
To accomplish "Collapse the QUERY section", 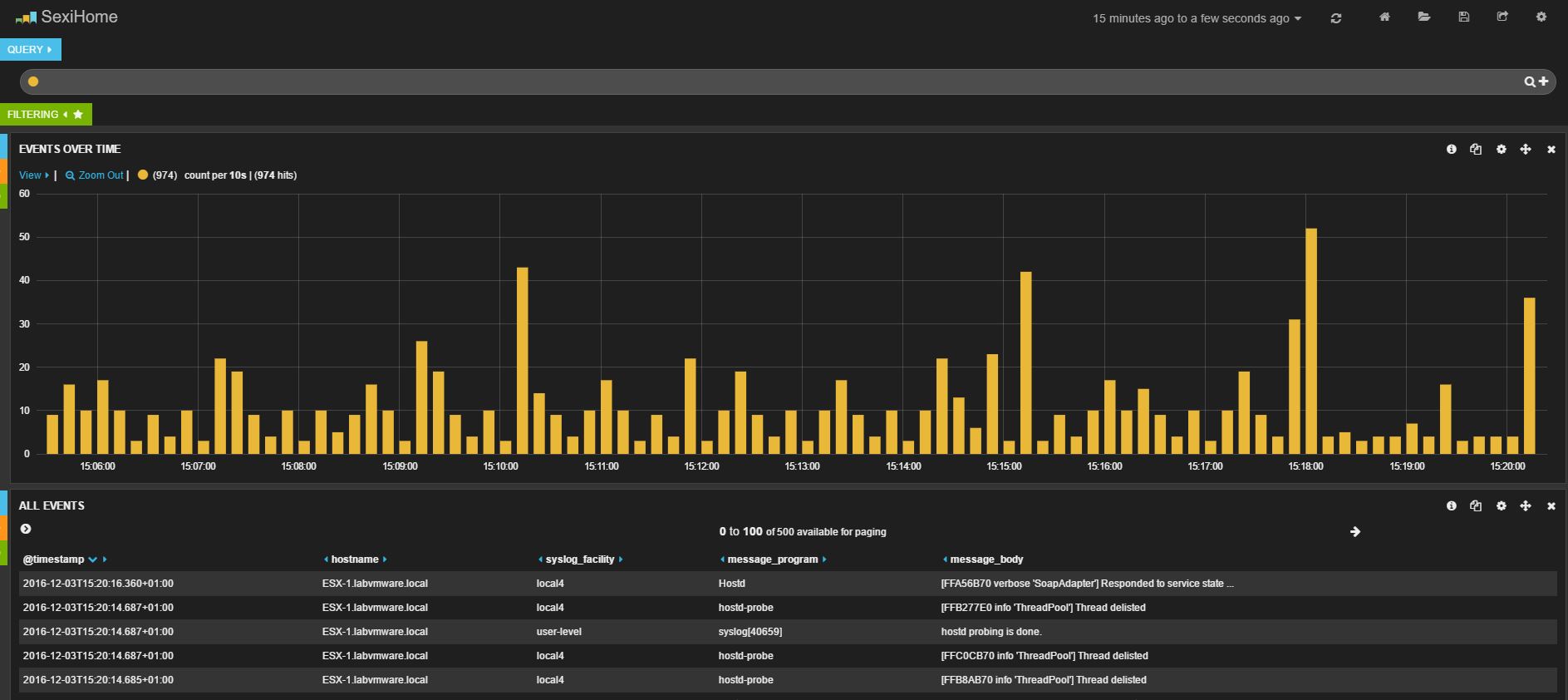I will point(31,50).
